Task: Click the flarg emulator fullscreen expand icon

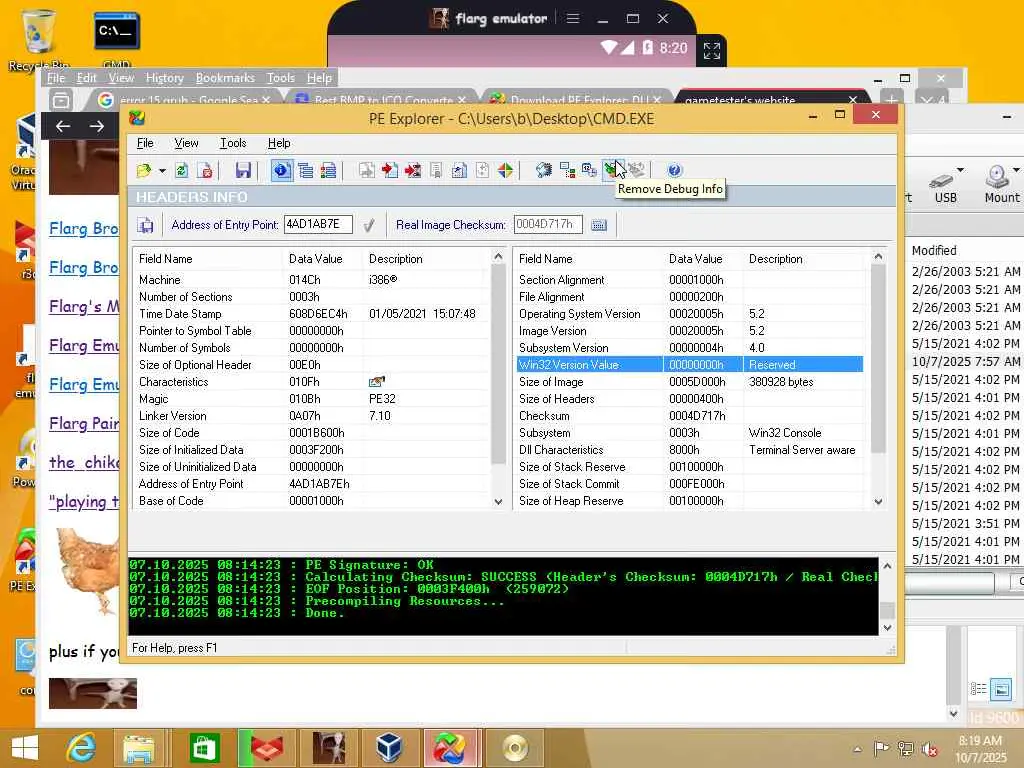Action: (712, 51)
